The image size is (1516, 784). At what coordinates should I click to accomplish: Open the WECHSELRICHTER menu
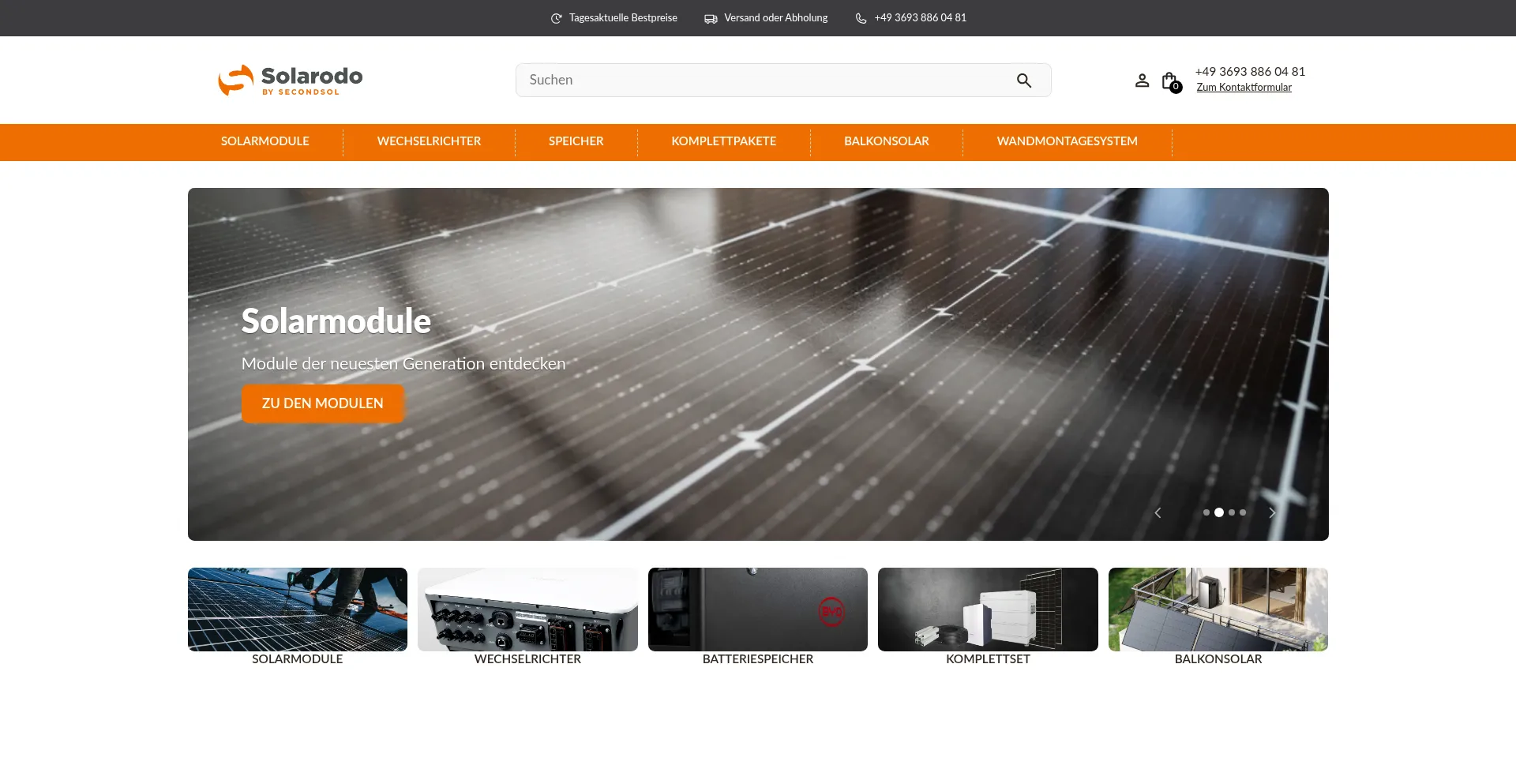(429, 142)
